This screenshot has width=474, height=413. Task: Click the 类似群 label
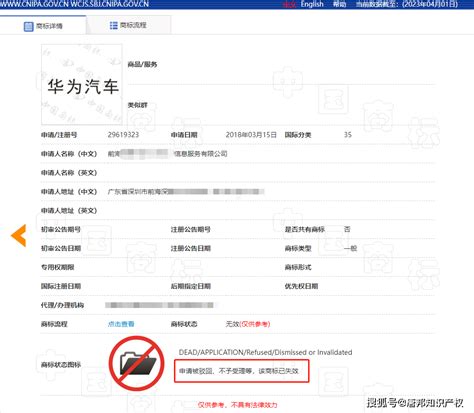click(137, 105)
